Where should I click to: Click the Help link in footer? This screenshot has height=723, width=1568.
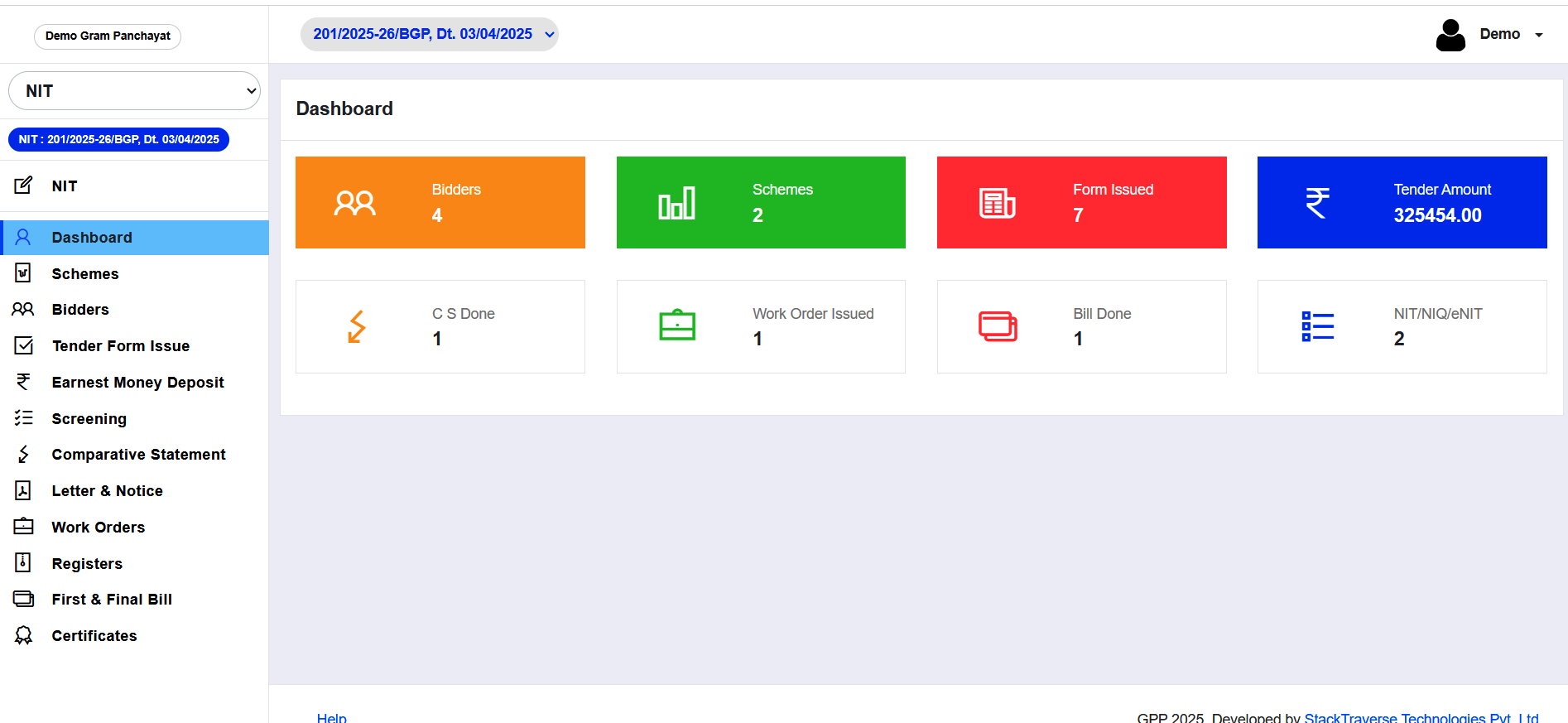coord(331,717)
